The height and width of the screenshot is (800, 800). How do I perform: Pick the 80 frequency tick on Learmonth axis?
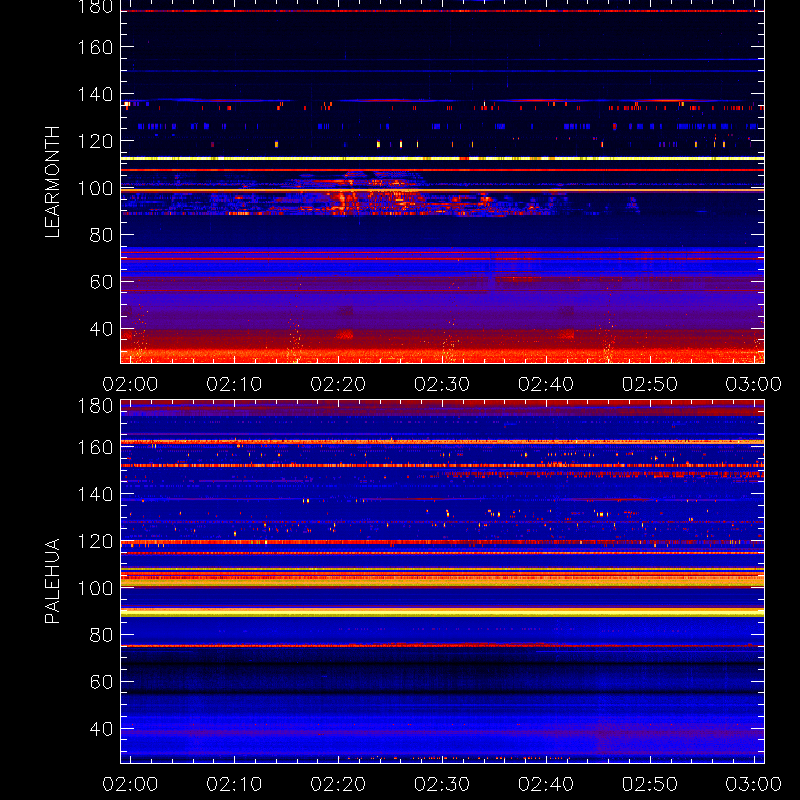[101, 235]
